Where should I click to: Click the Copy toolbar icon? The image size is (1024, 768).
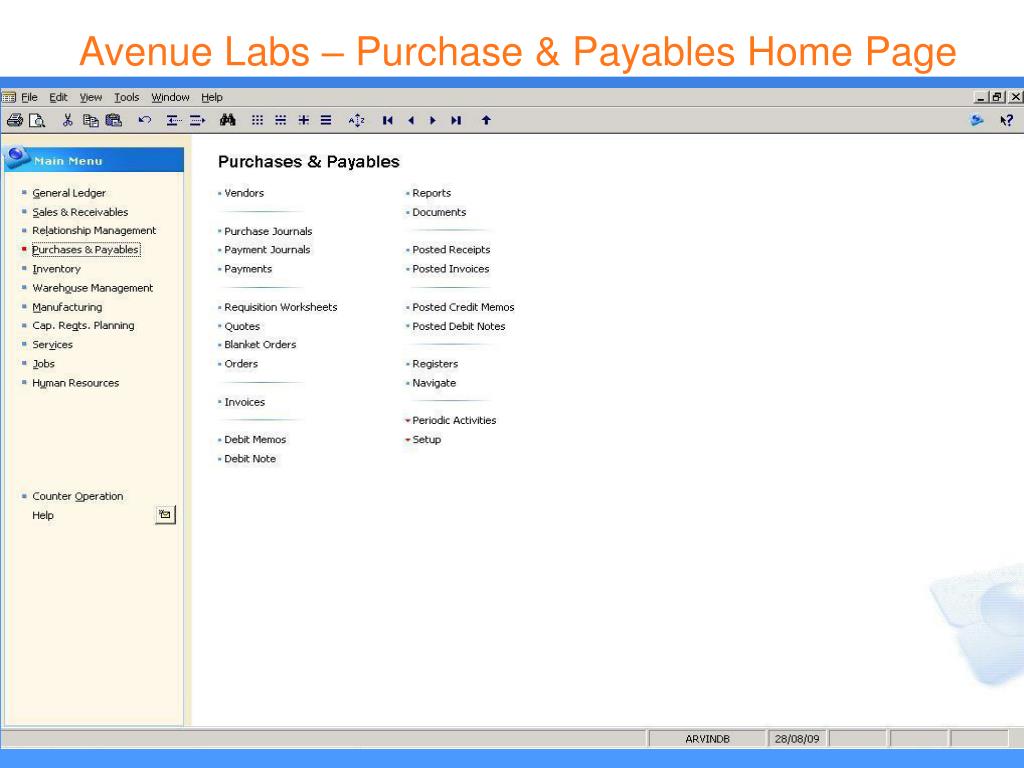coord(91,120)
